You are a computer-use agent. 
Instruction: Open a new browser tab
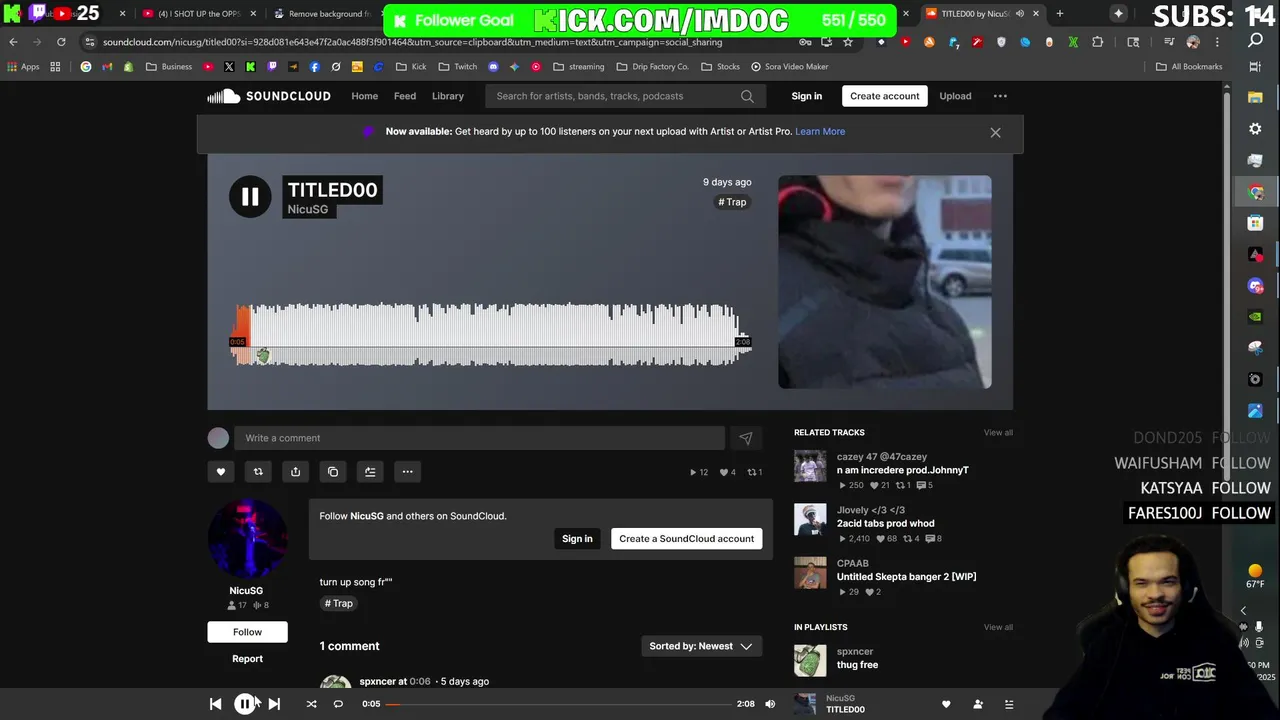(x=1059, y=14)
